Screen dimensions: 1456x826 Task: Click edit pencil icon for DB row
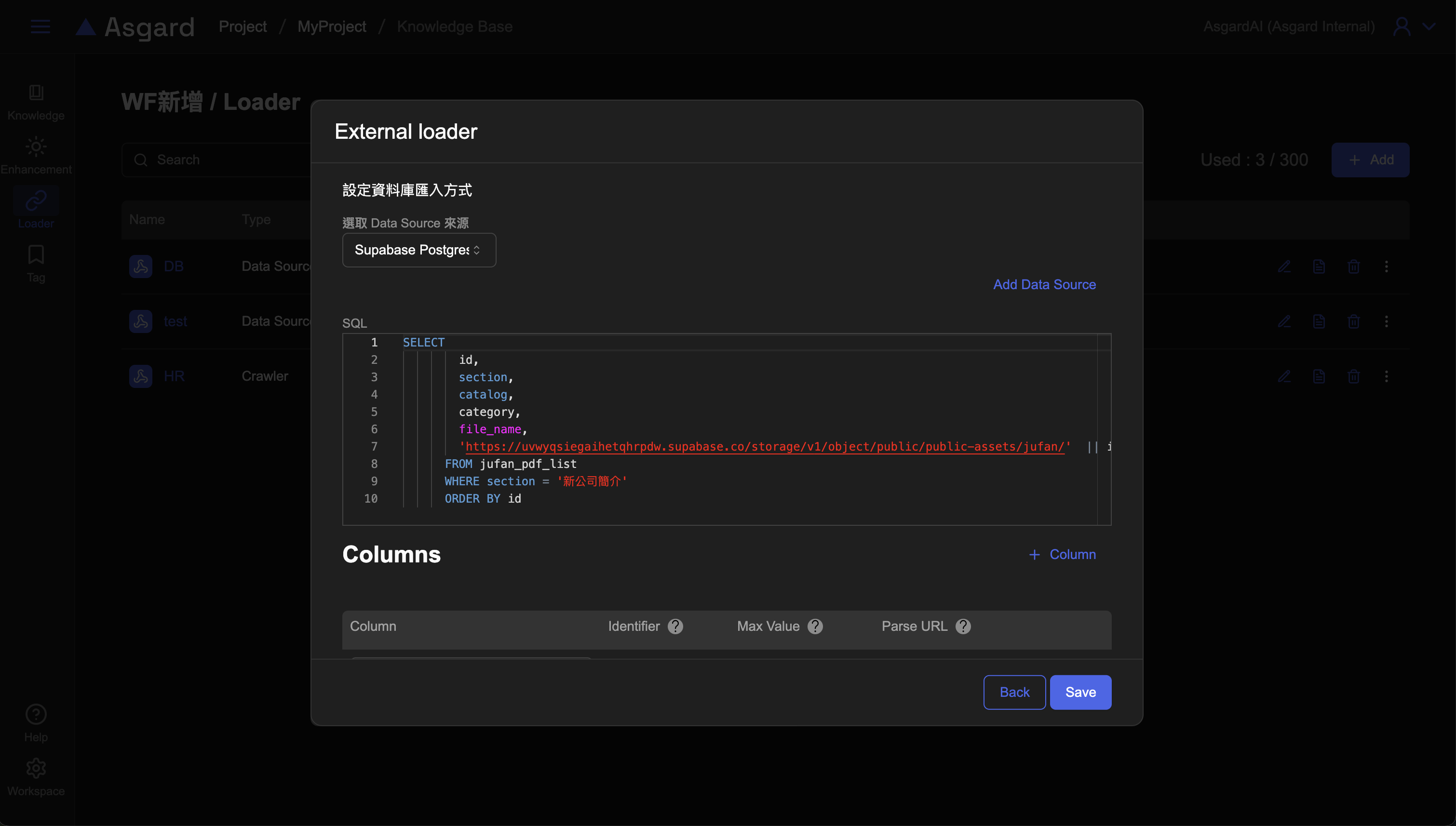coord(1284,266)
